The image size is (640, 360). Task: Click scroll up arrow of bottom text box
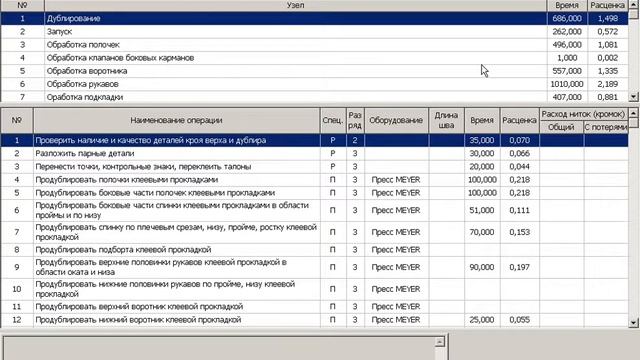tap(440, 342)
